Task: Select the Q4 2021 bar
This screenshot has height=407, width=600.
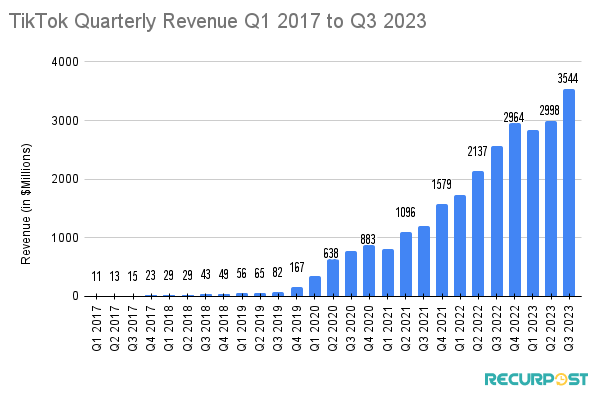Action: [442, 250]
